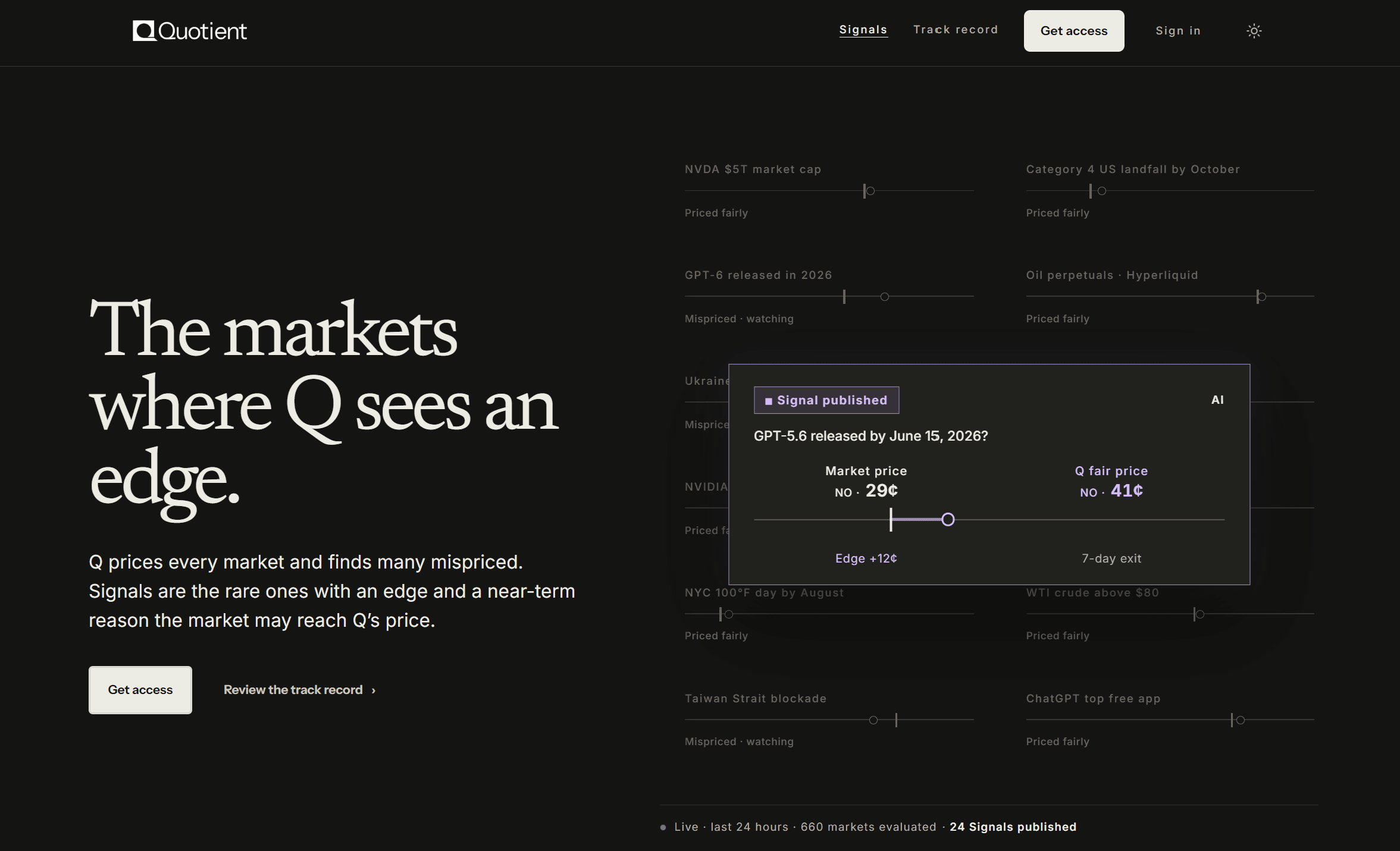
Task: Toggle the light/dark theme sun icon
Action: 1254,31
